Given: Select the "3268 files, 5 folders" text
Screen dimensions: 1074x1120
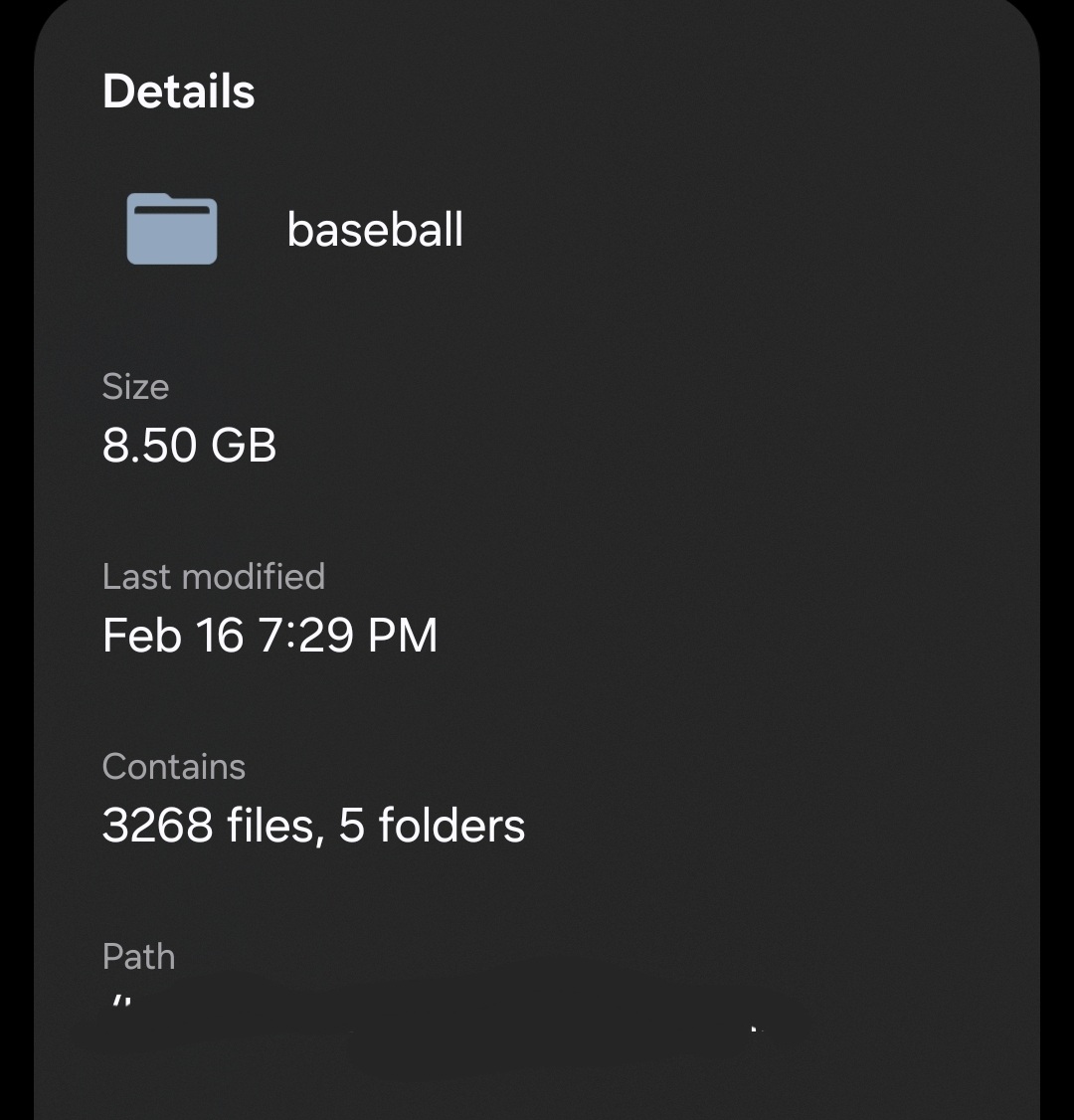Looking at the screenshot, I should tap(313, 826).
